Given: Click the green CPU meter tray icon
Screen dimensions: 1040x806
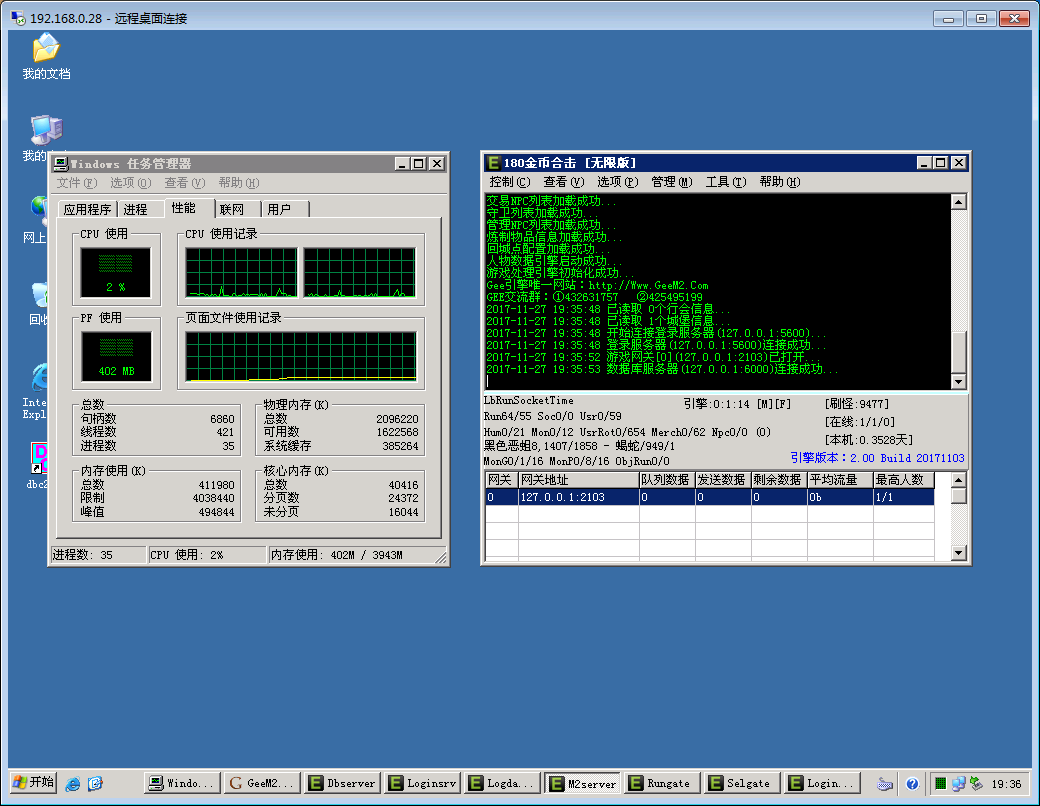Looking at the screenshot, I should pyautogui.click(x=941, y=783).
